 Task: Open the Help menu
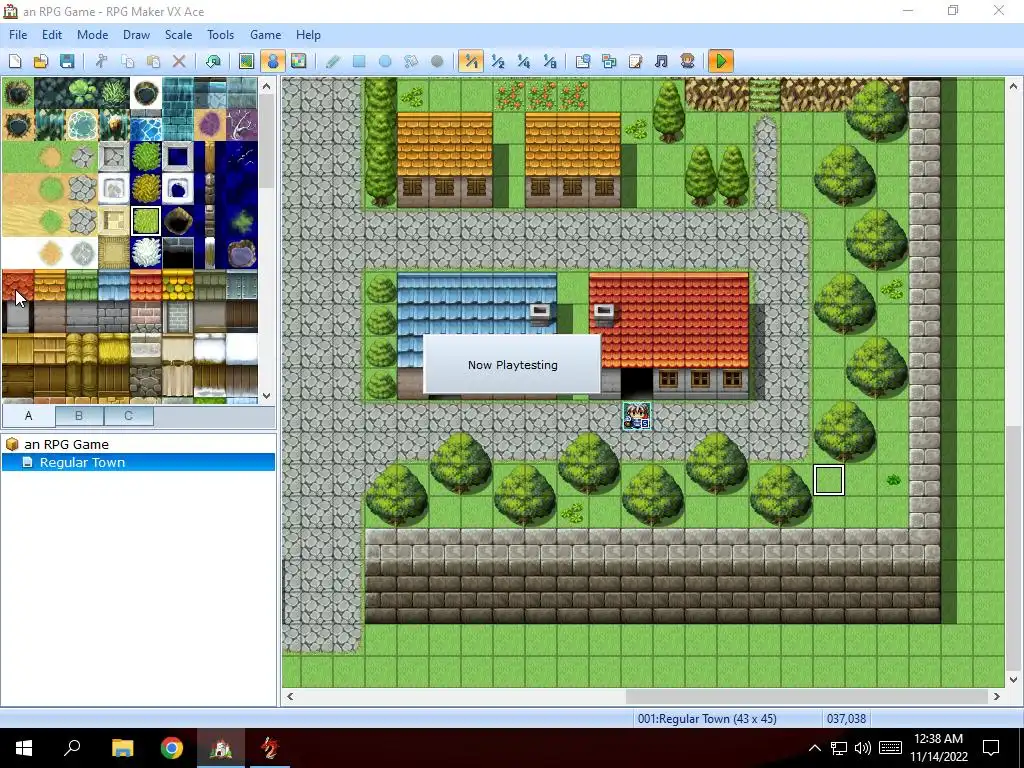(308, 35)
